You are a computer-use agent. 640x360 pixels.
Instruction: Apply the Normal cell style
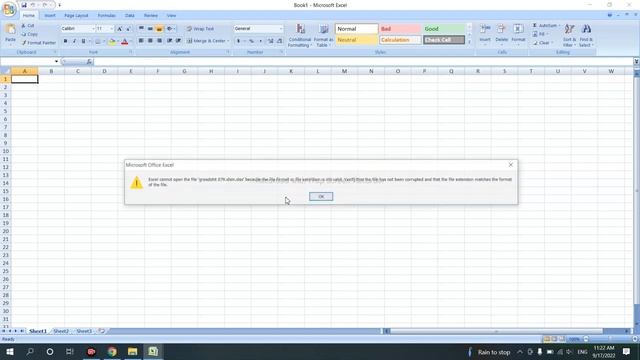tap(356, 29)
